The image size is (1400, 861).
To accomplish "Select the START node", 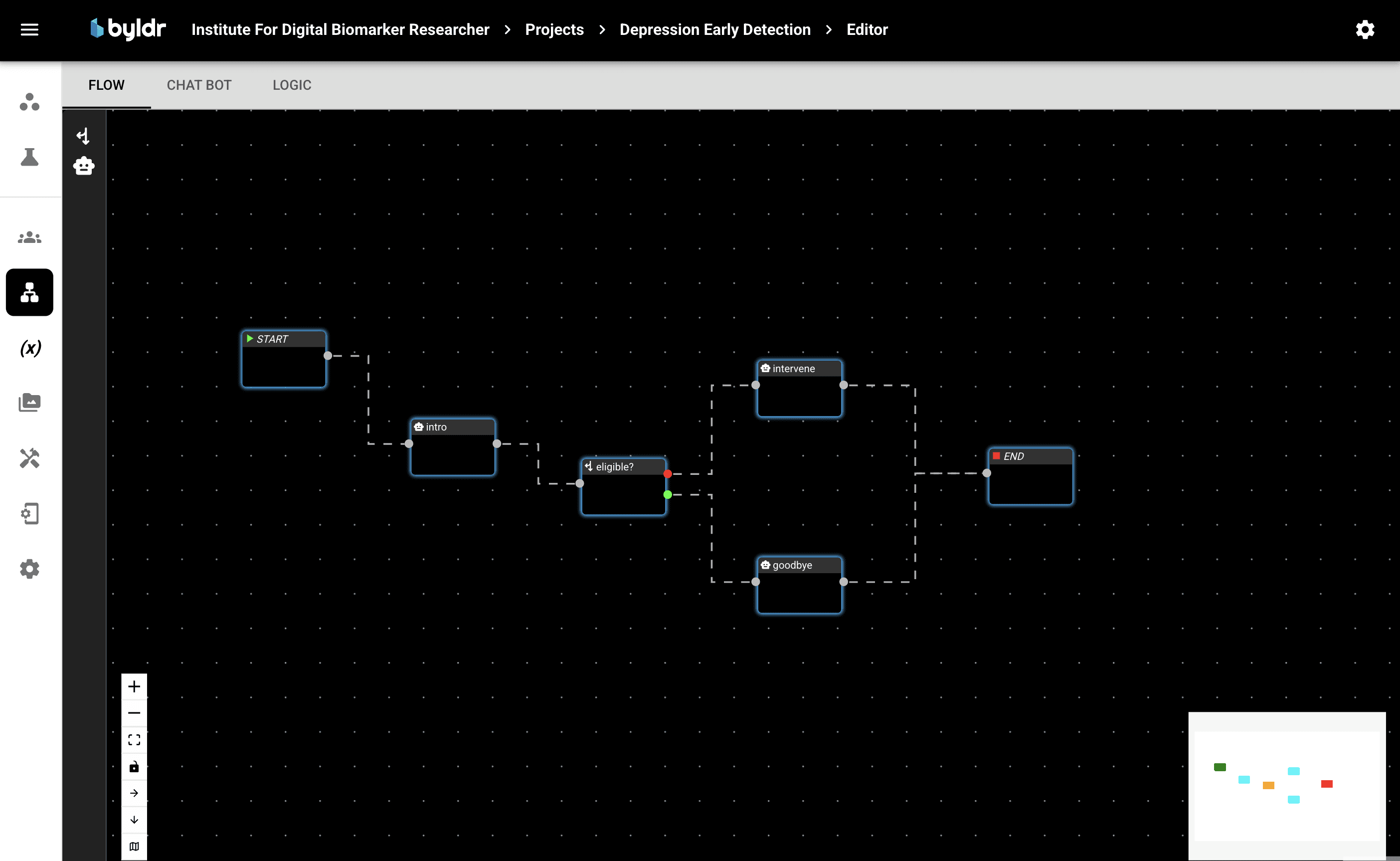I will click(284, 359).
